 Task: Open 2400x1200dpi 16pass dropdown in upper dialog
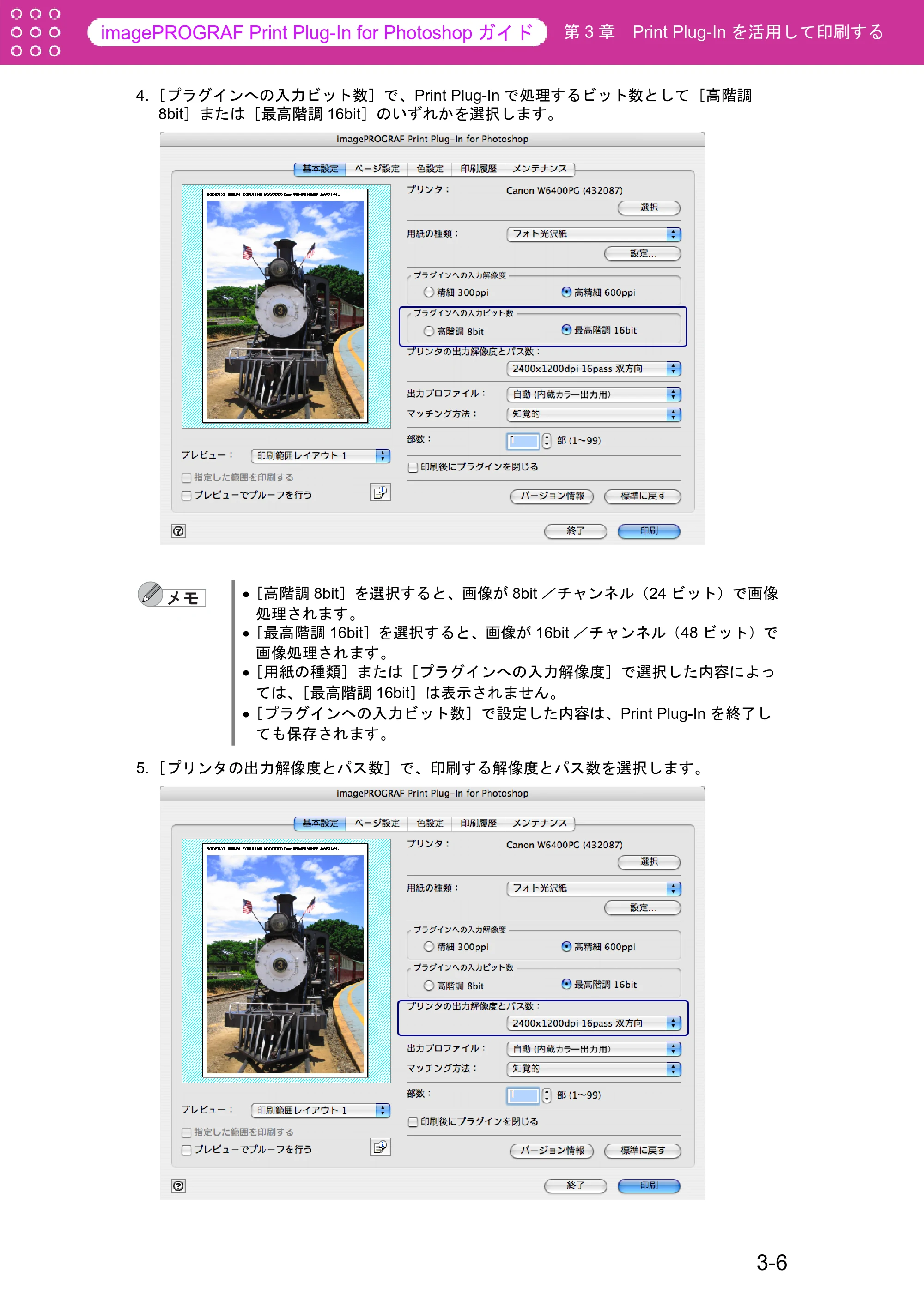click(594, 369)
